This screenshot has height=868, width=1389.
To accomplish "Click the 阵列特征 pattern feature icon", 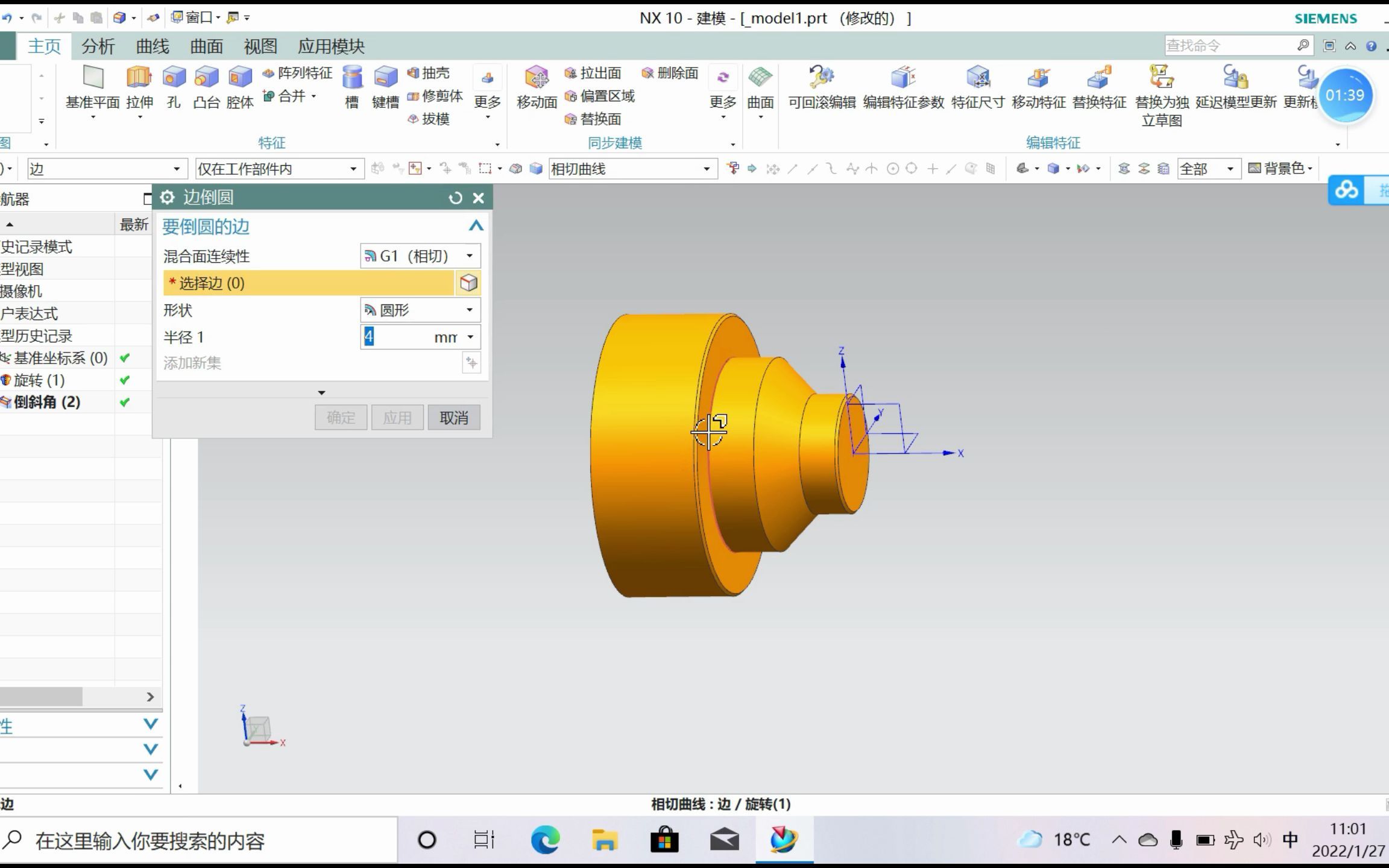I will [269, 73].
